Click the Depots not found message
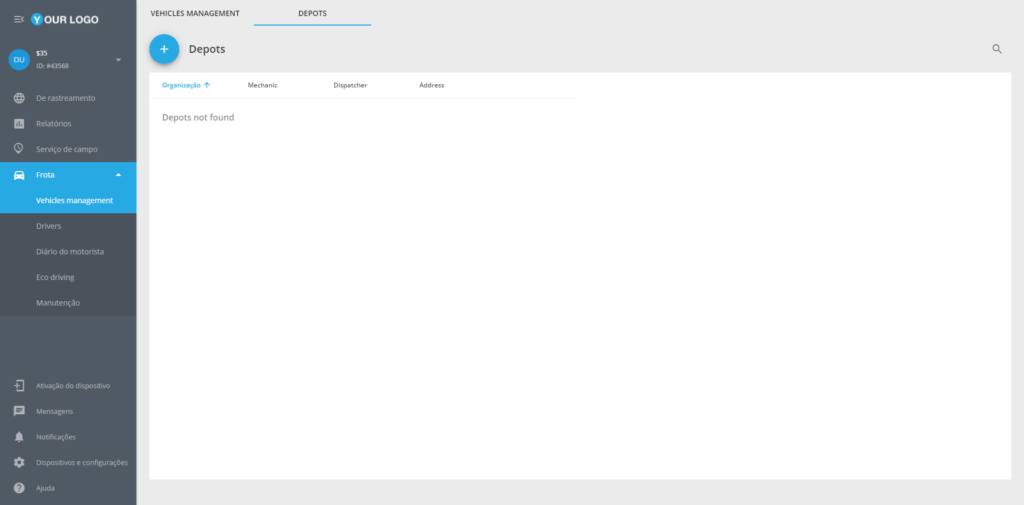Viewport: 1024px width, 505px height. (198, 118)
